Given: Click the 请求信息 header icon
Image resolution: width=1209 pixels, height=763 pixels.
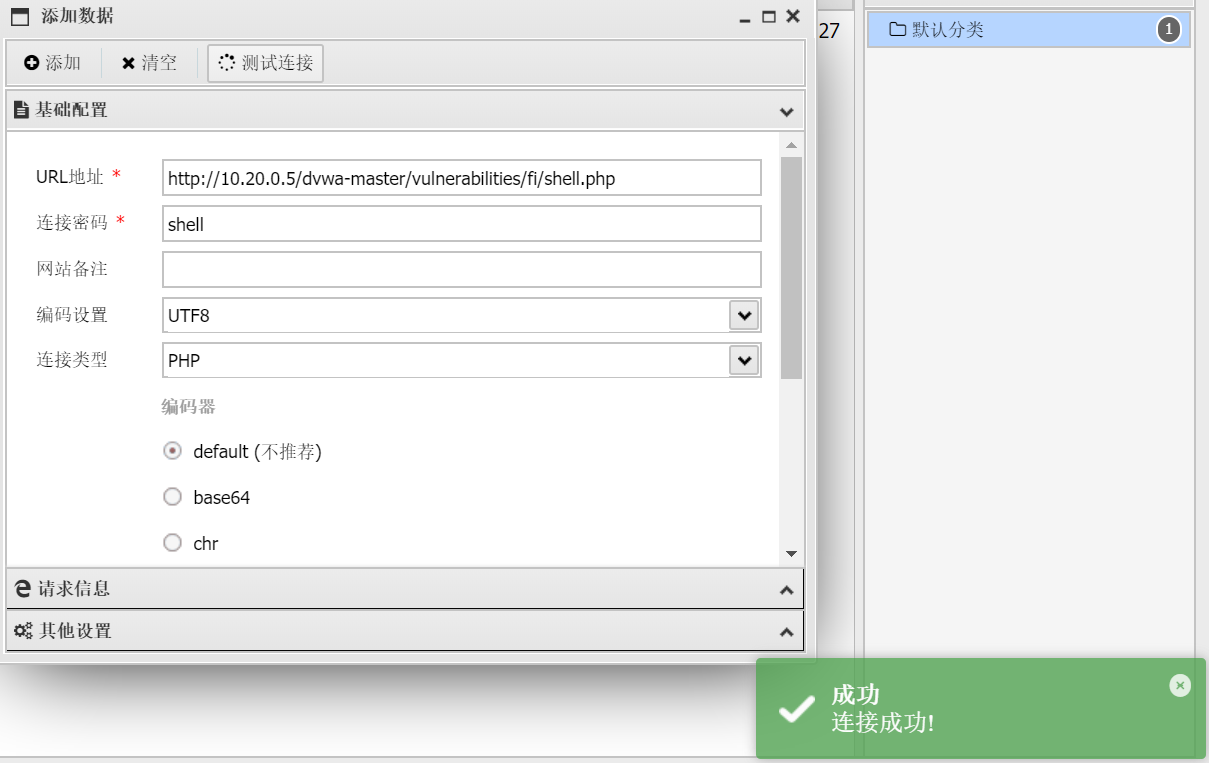Looking at the screenshot, I should [23, 589].
